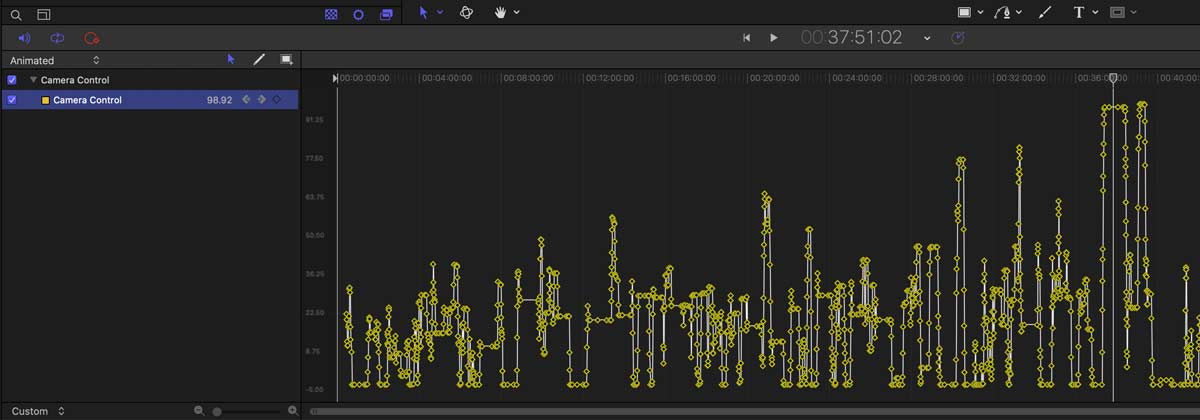
Task: Select the Rectangle shape tool
Action: (x=965, y=12)
